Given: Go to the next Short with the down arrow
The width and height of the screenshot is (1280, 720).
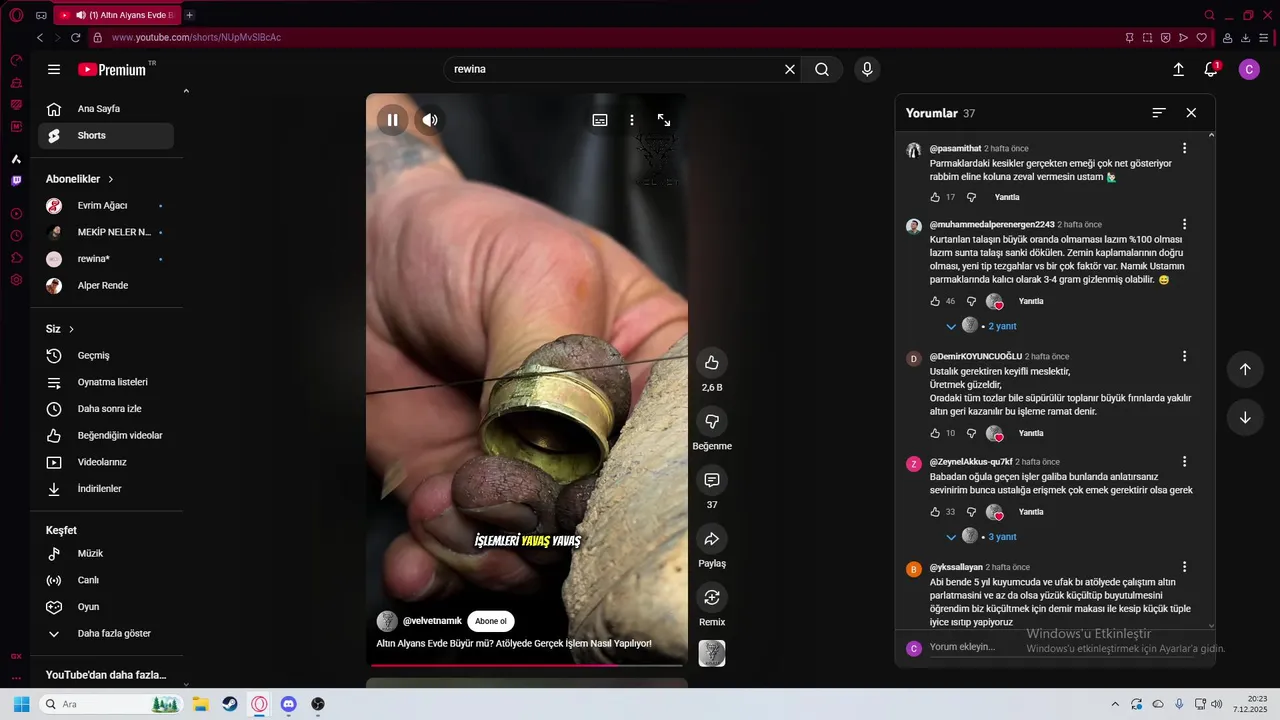Looking at the screenshot, I should coord(1245,418).
